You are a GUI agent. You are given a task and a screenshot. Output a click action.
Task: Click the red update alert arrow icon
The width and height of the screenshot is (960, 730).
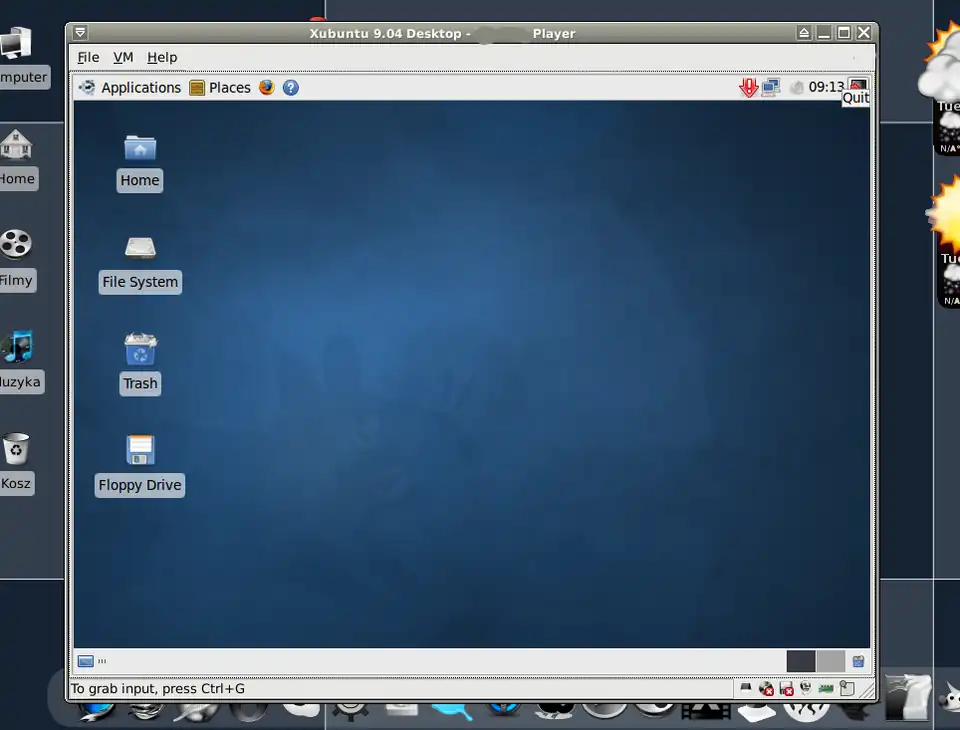click(747, 87)
